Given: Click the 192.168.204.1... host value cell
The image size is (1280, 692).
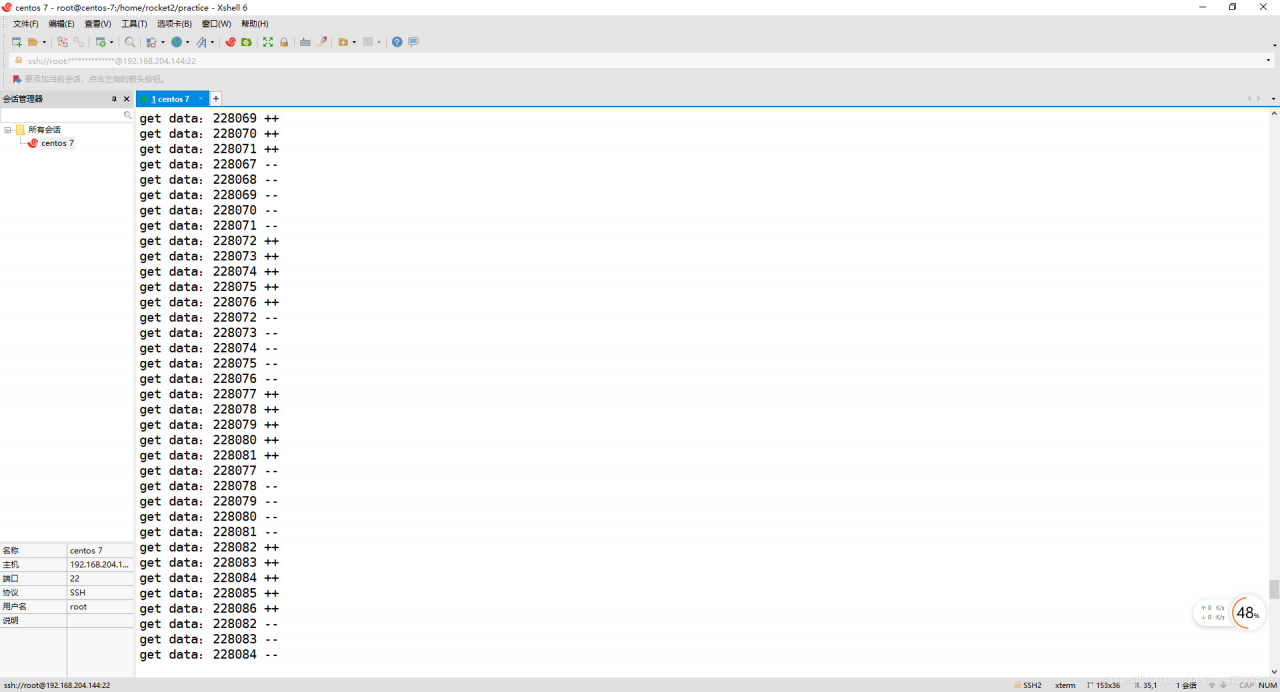Looking at the screenshot, I should pyautogui.click(x=100, y=564).
